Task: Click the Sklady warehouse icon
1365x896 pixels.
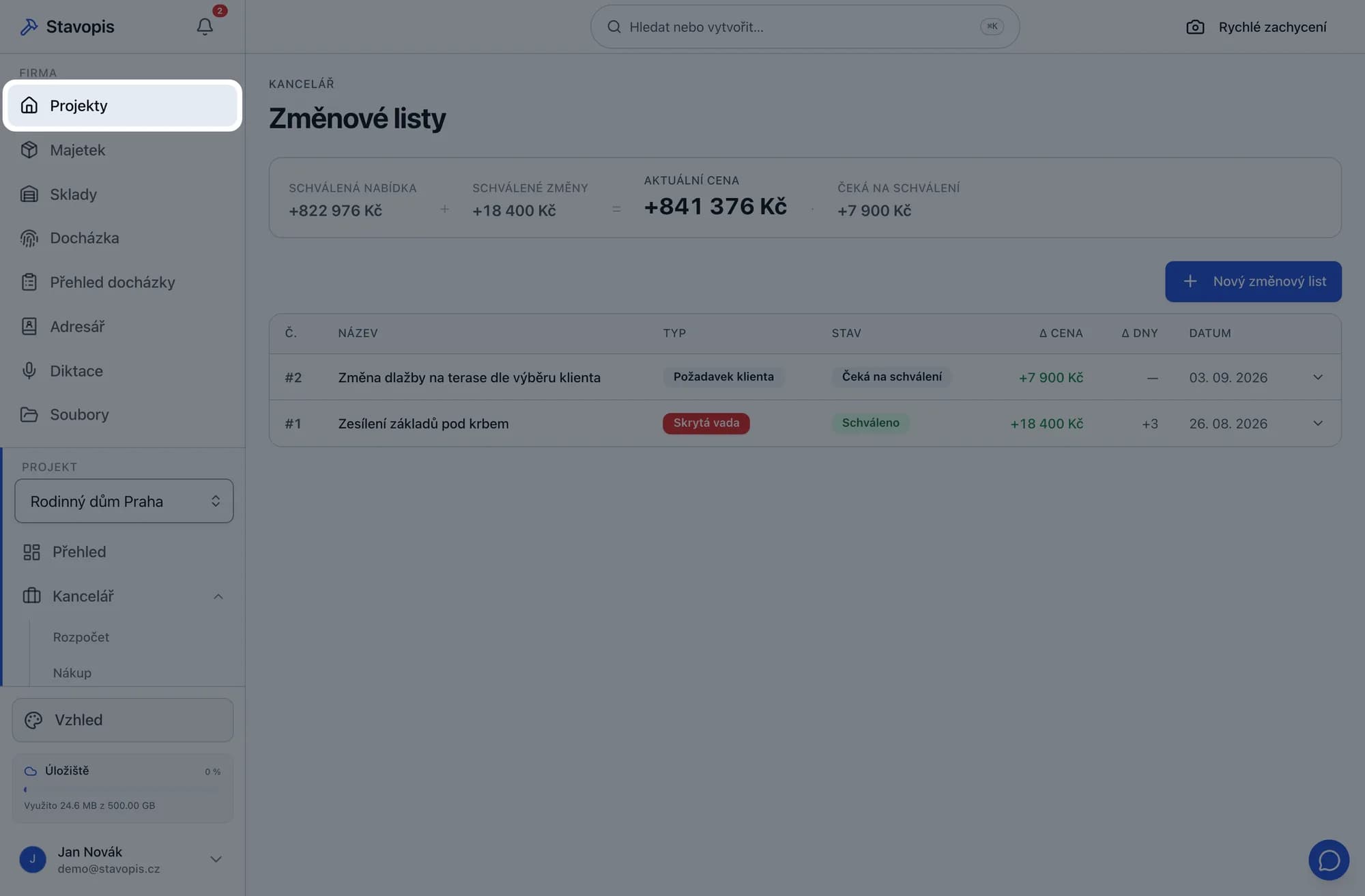Action: click(29, 194)
